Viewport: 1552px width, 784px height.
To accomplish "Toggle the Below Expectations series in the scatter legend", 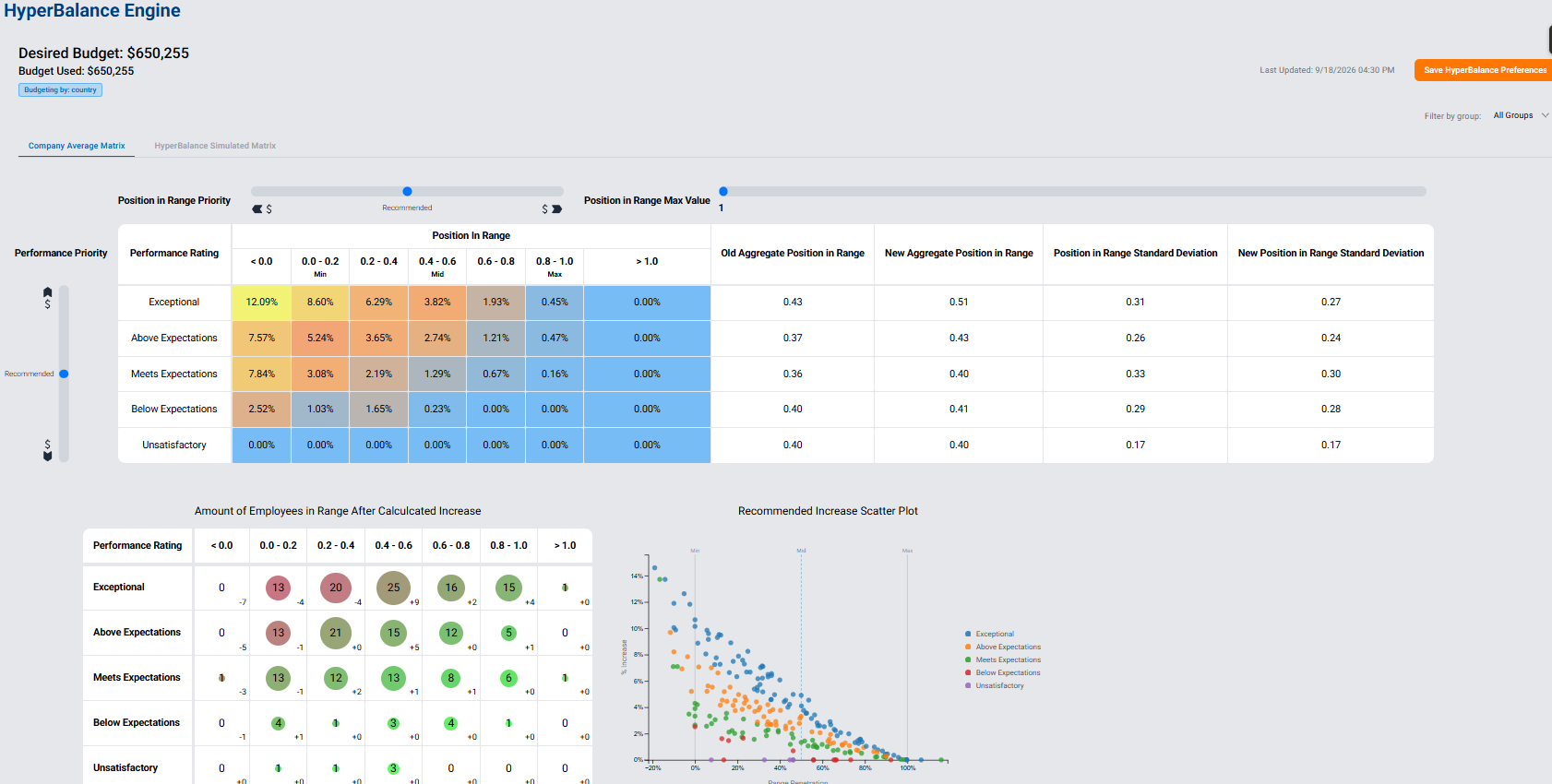I will point(1002,672).
